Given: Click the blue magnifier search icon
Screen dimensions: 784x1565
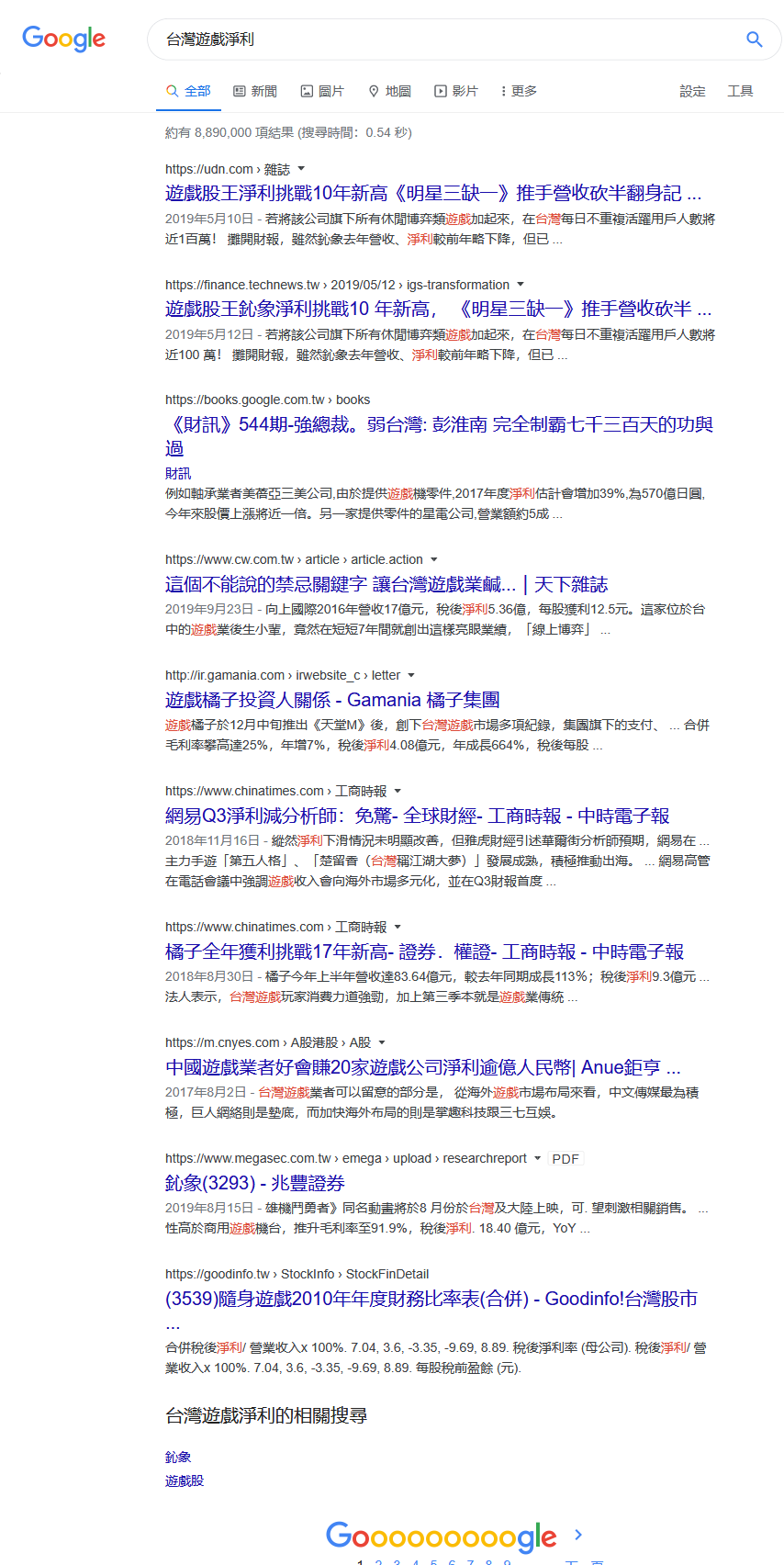Looking at the screenshot, I should click(x=755, y=39).
